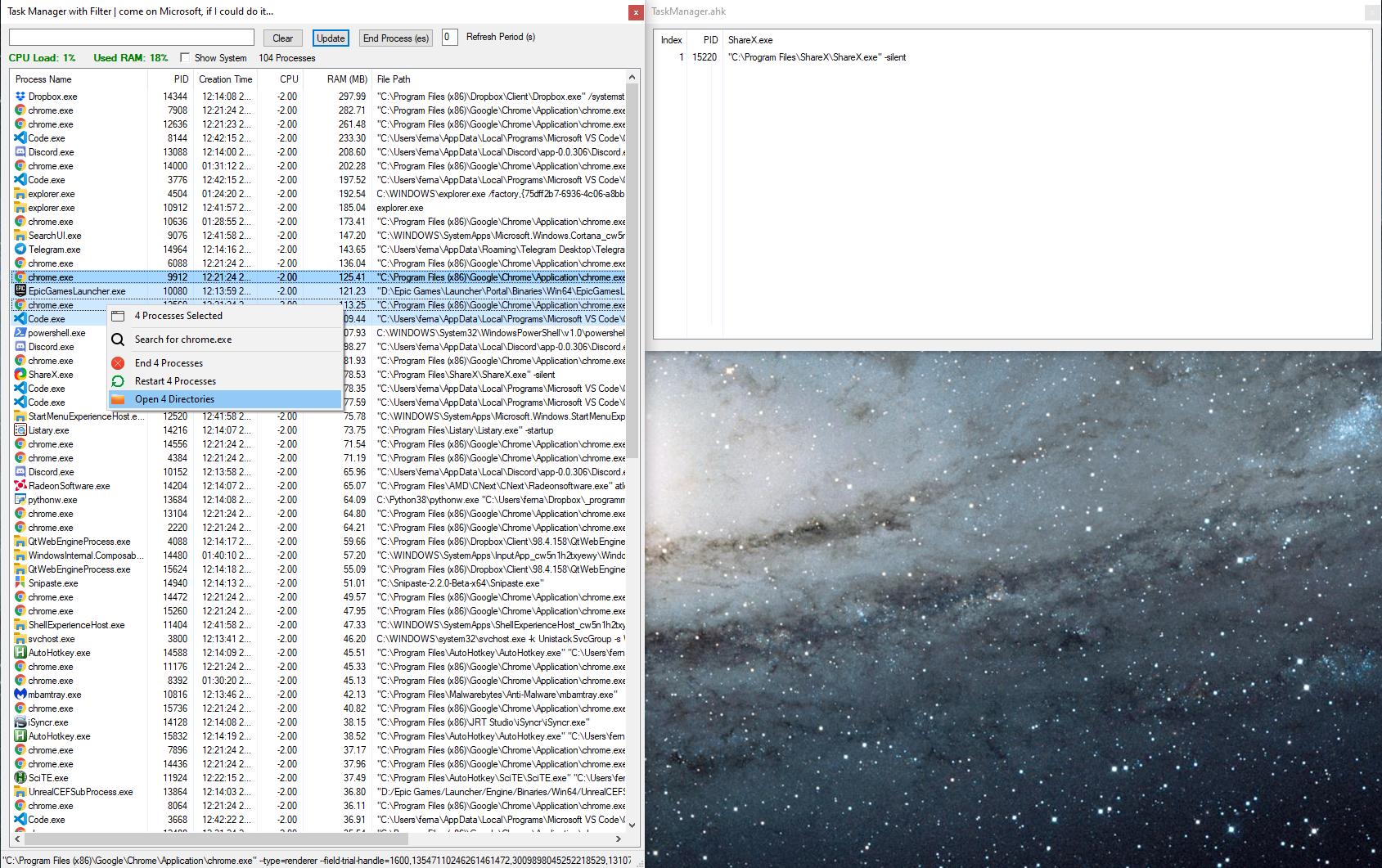Click icon of Discord.exe PID 13088

click(20, 152)
